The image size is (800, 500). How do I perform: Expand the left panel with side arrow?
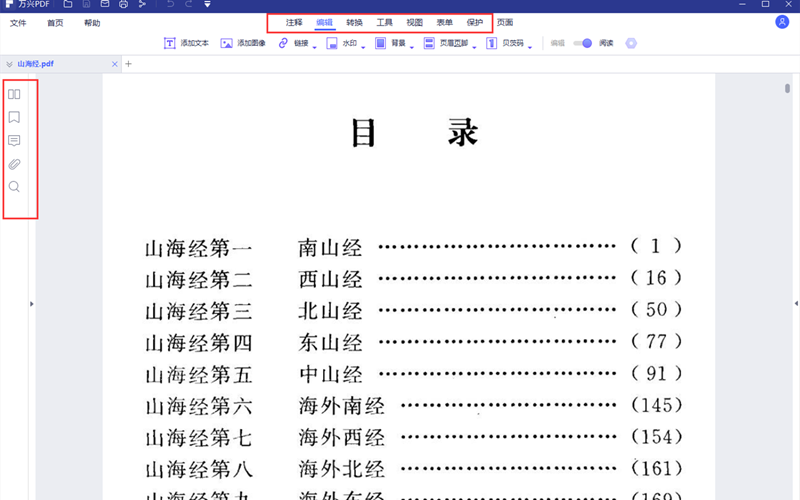(x=32, y=303)
